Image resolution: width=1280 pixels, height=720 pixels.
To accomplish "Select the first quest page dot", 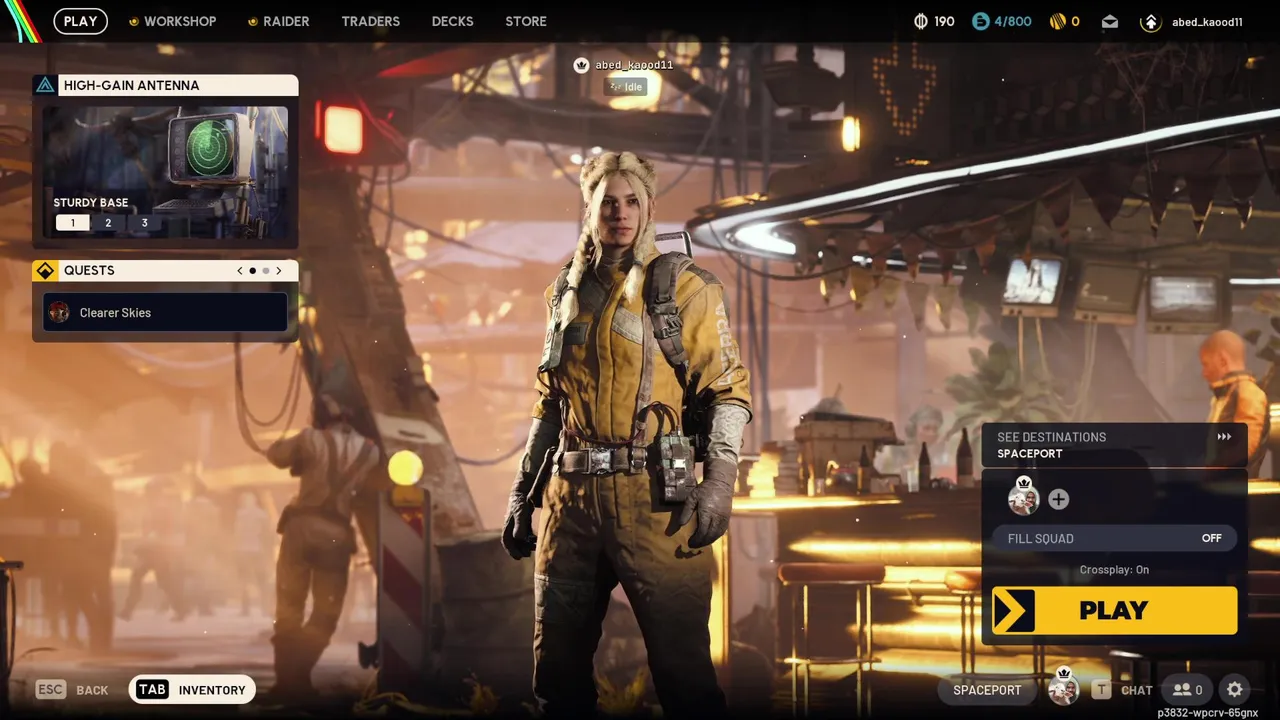I will click(x=253, y=271).
